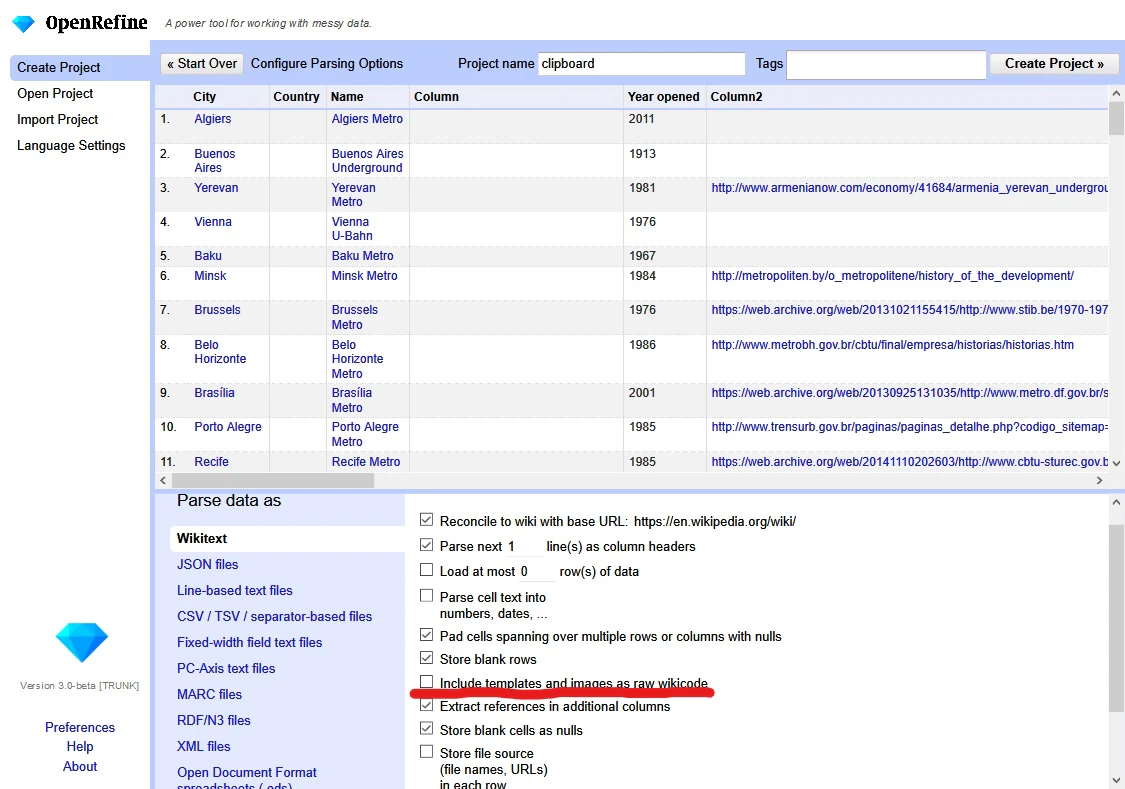Enable Store file source in each row checkbox

(x=426, y=752)
